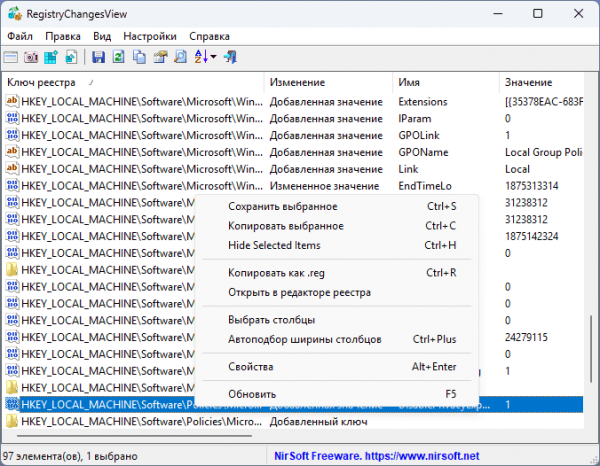
Task: Select the cell Local Group Poli
Action: point(544,152)
